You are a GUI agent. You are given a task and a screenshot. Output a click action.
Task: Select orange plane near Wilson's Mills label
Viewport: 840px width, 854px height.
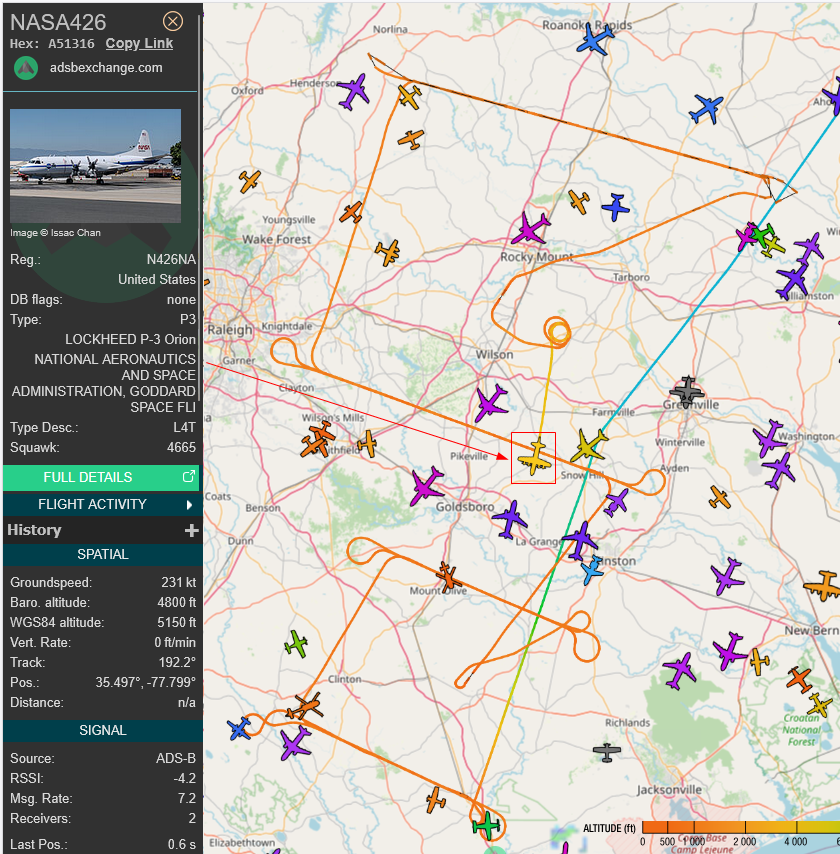tap(321, 431)
